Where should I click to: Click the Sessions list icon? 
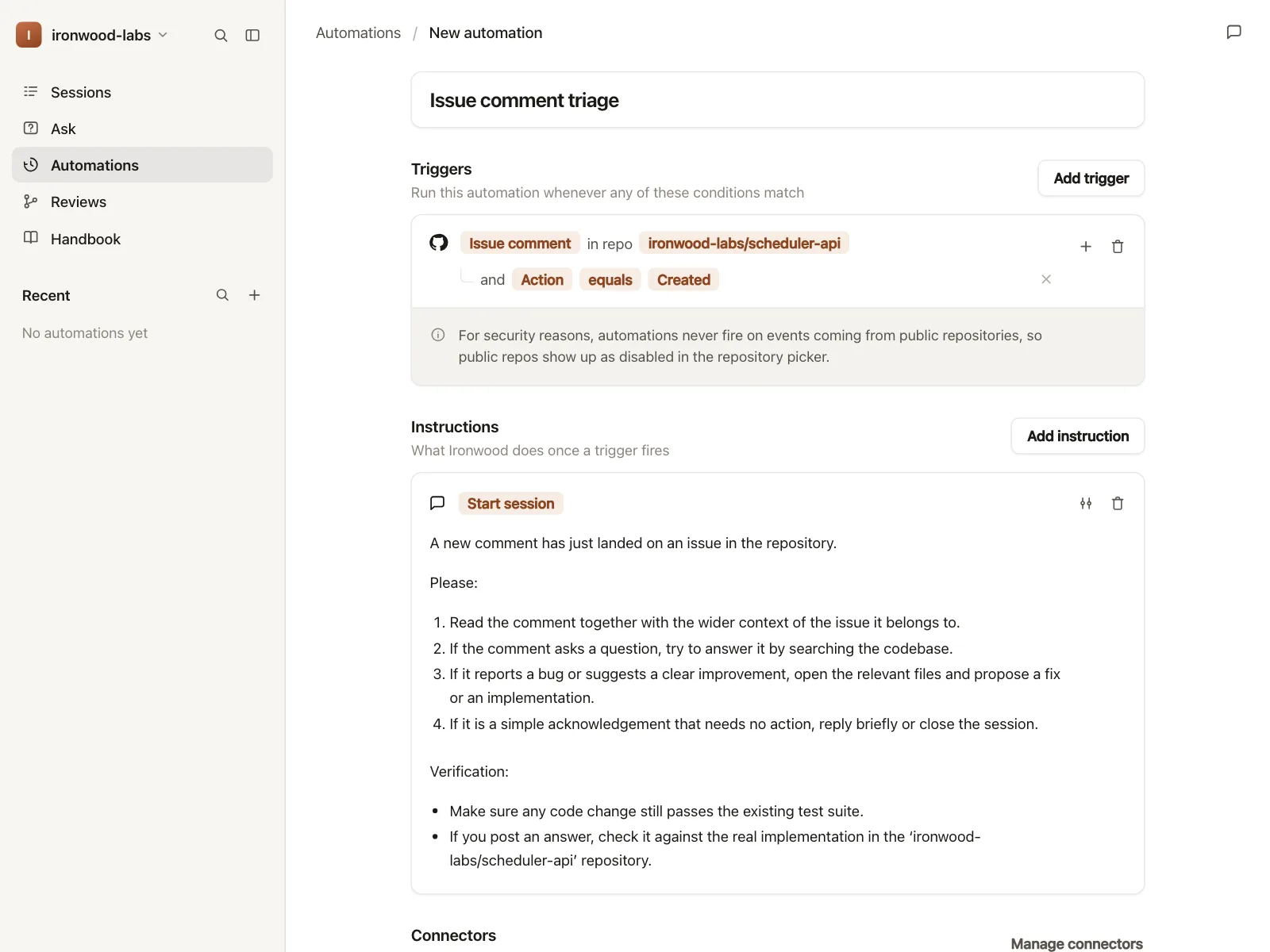(31, 92)
